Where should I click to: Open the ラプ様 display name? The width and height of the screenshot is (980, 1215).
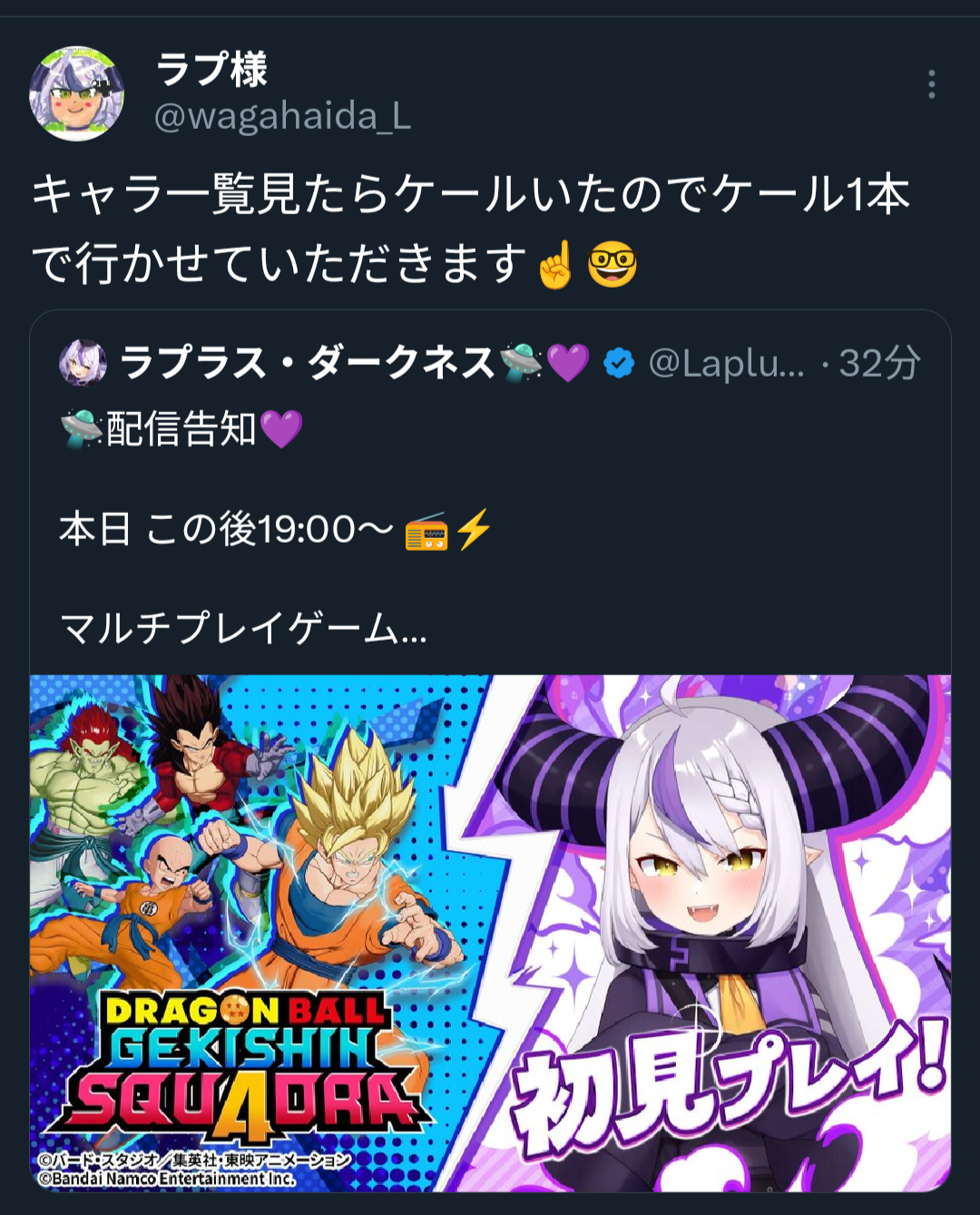(x=212, y=70)
